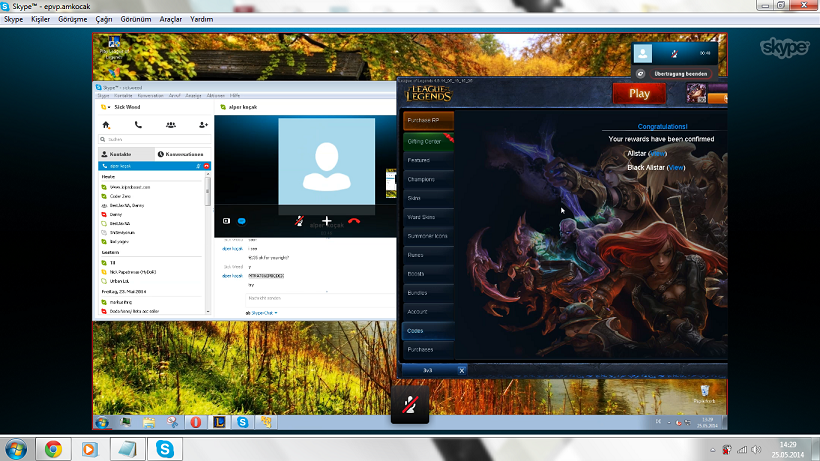
Task: Click the Play button in League of Legends
Action: click(639, 94)
